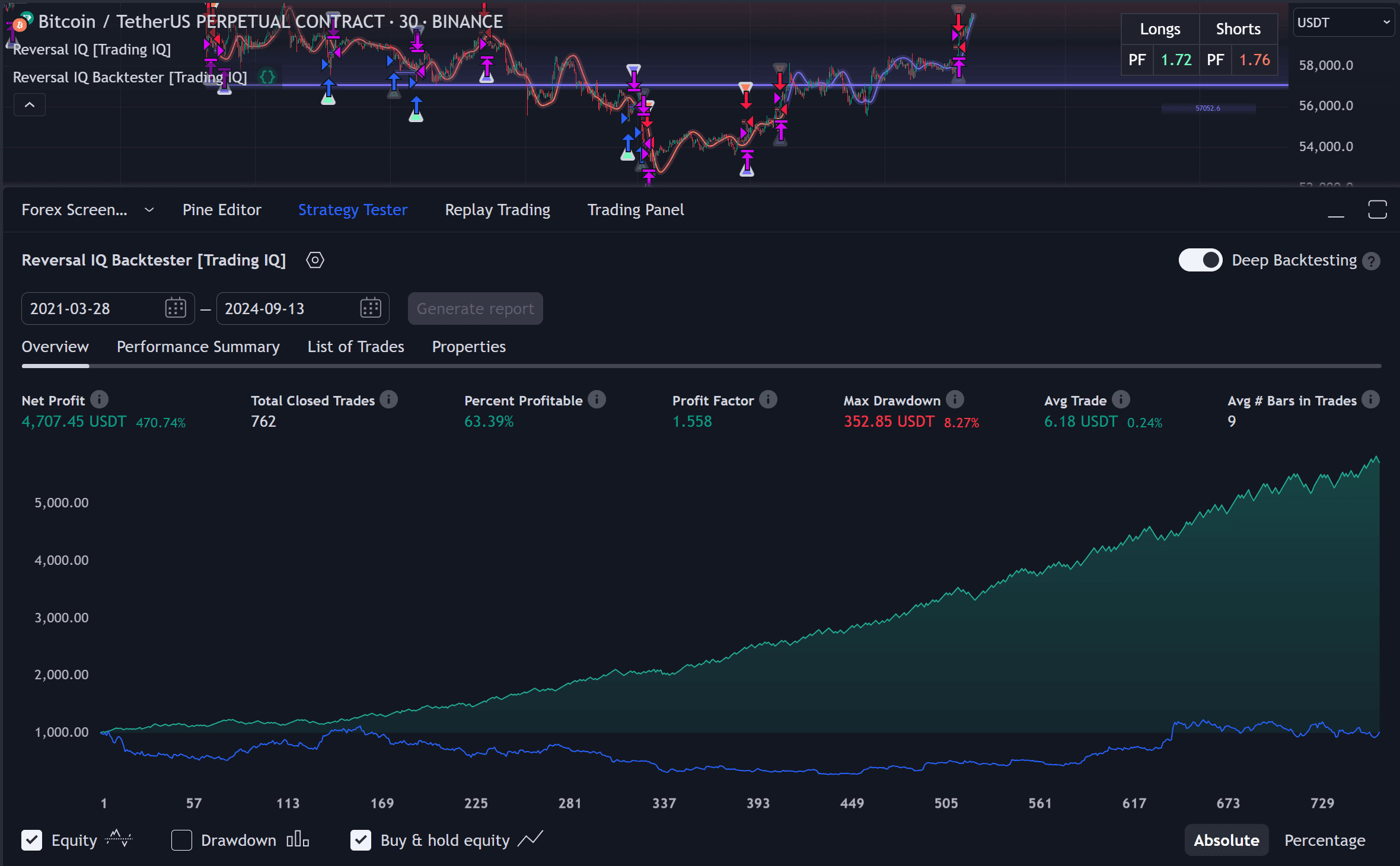
Task: Open the Pine Editor tab
Action: [x=222, y=210]
